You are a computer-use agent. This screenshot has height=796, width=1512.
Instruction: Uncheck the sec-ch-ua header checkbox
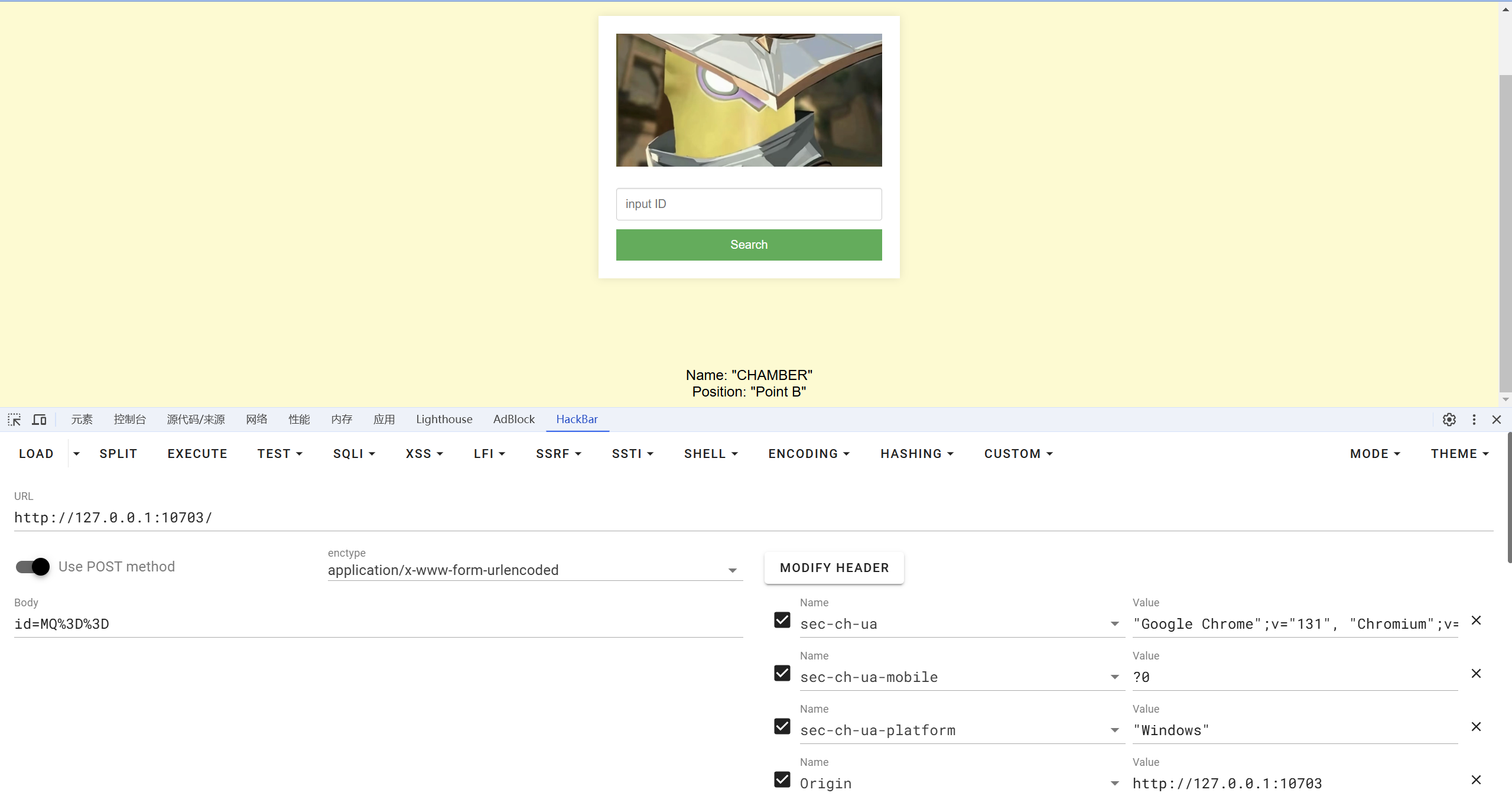[x=782, y=620]
